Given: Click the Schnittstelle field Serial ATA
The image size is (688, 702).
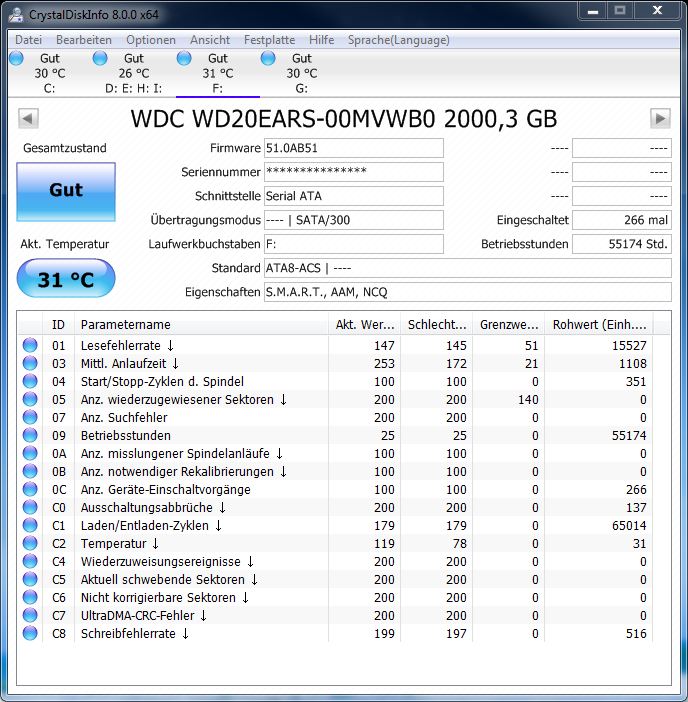Looking at the screenshot, I should coord(354,196).
